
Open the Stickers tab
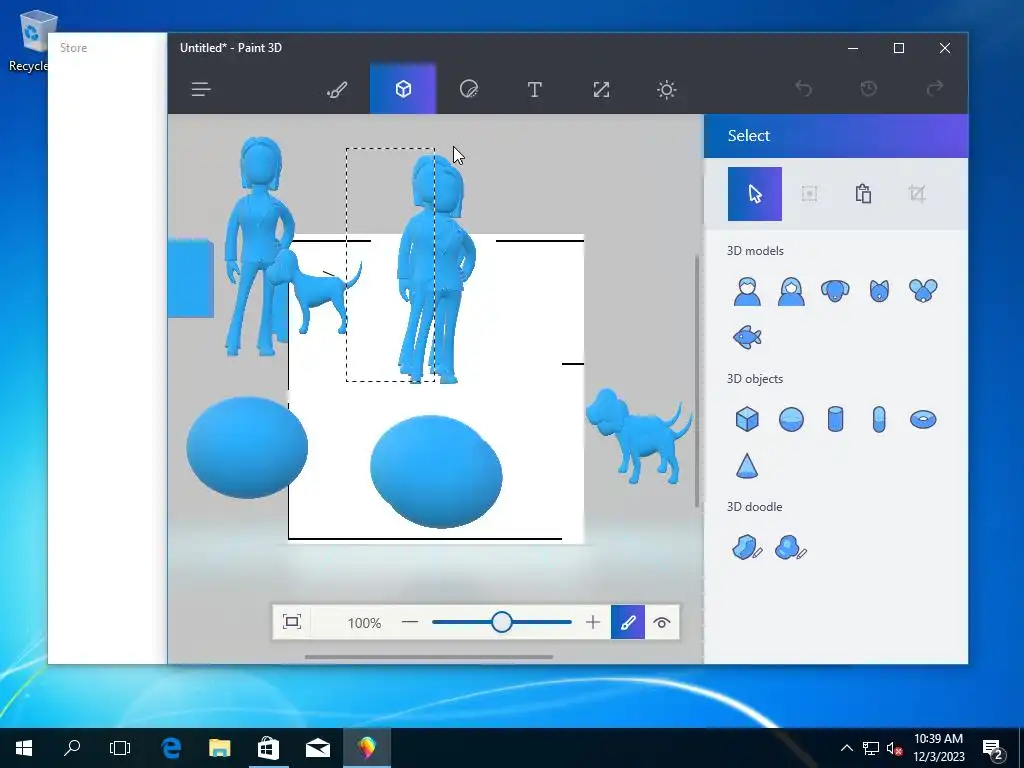tap(469, 89)
